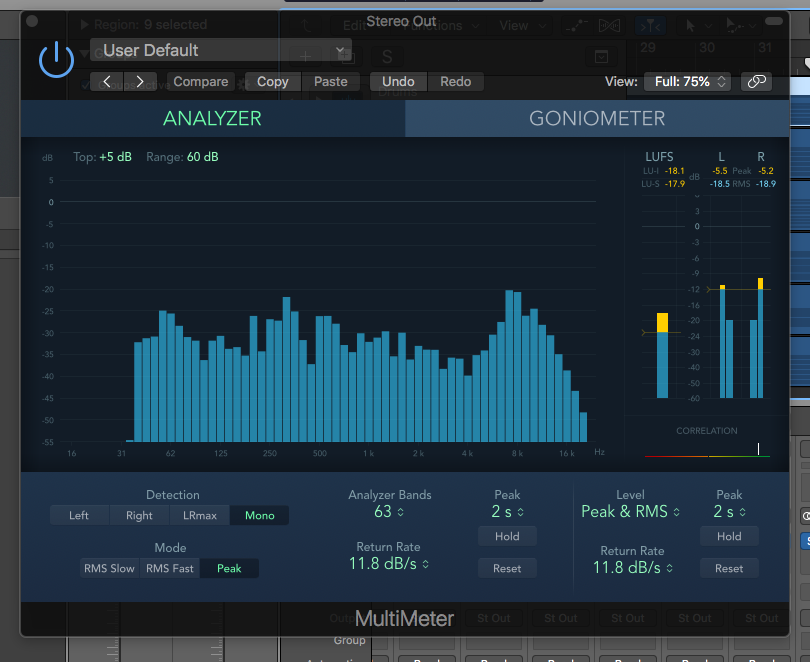Open the level meter Peak 2 s dropdown
Viewport: 810px width, 662px height.
click(x=729, y=512)
